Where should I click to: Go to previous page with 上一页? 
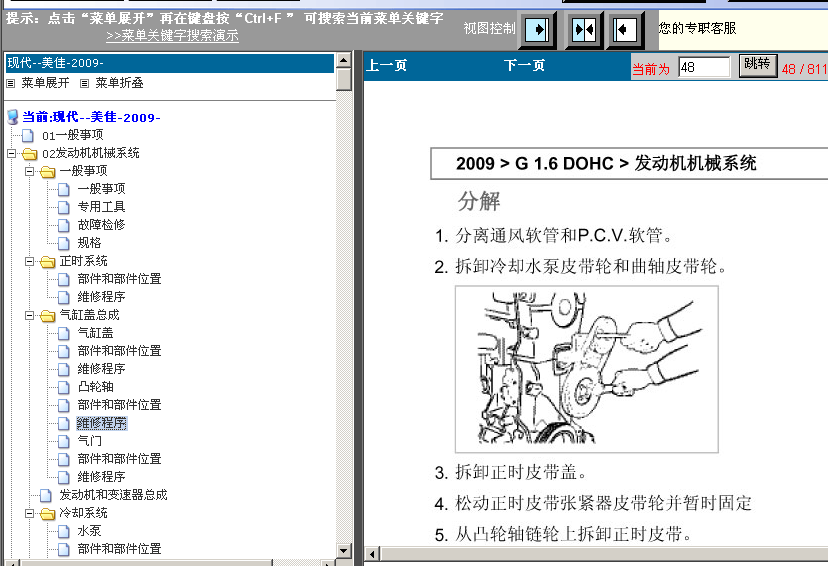tap(387, 65)
